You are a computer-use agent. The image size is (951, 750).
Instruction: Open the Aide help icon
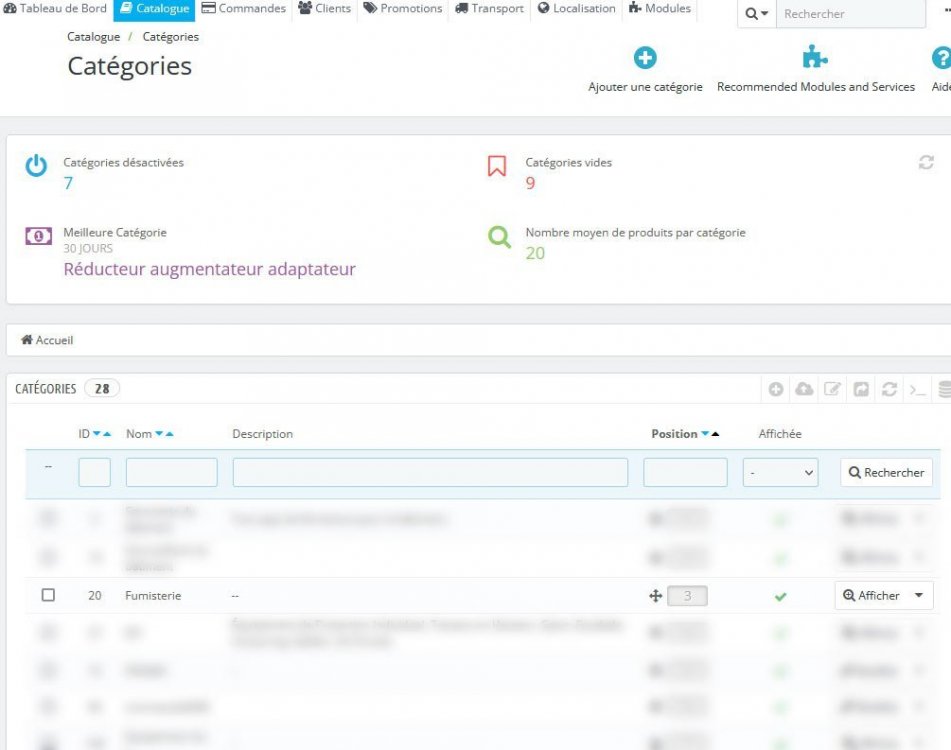click(x=941, y=58)
